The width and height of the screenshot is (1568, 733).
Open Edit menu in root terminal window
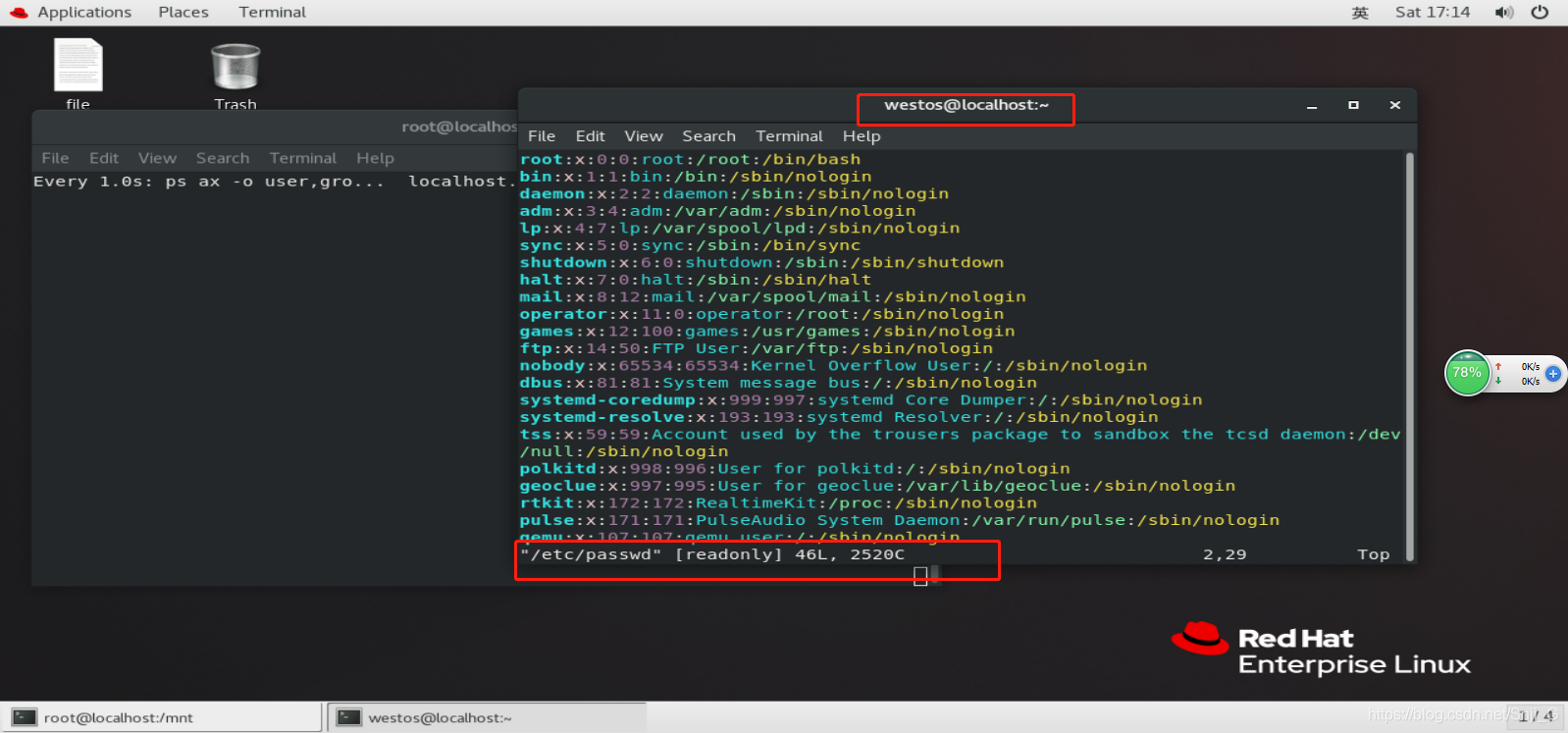pos(104,158)
